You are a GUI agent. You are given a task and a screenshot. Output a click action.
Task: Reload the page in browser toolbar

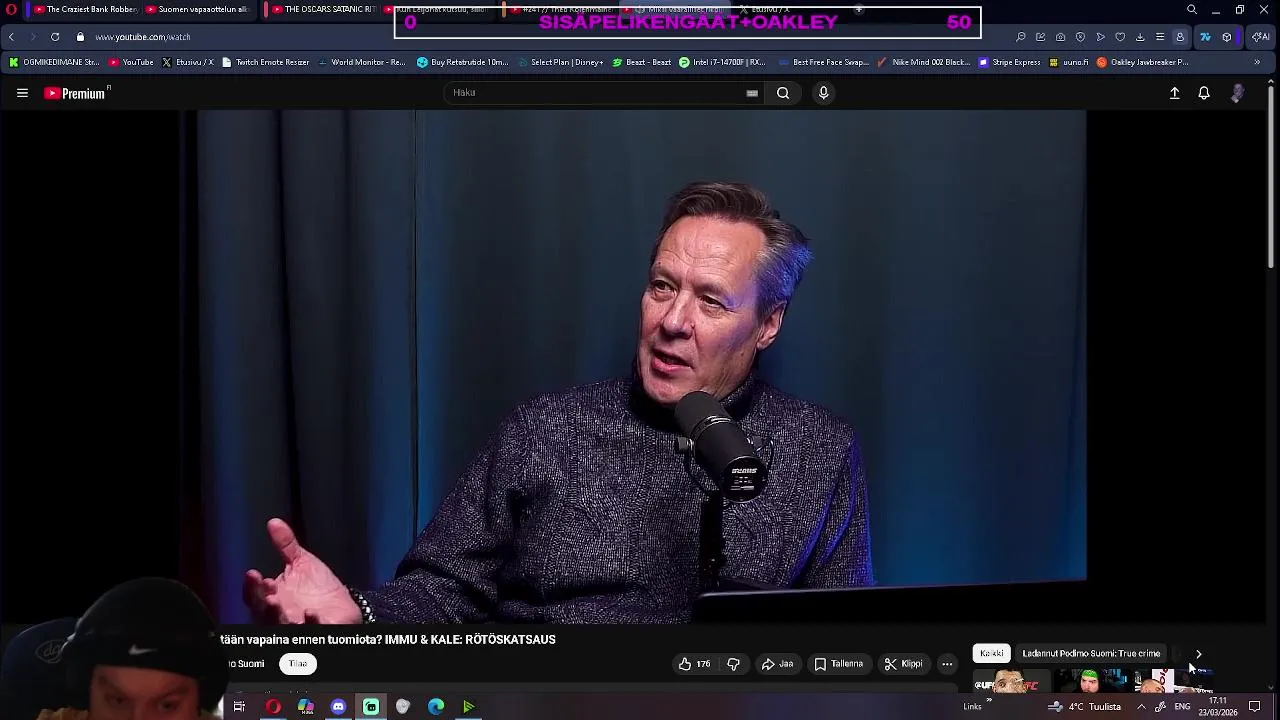[55, 37]
